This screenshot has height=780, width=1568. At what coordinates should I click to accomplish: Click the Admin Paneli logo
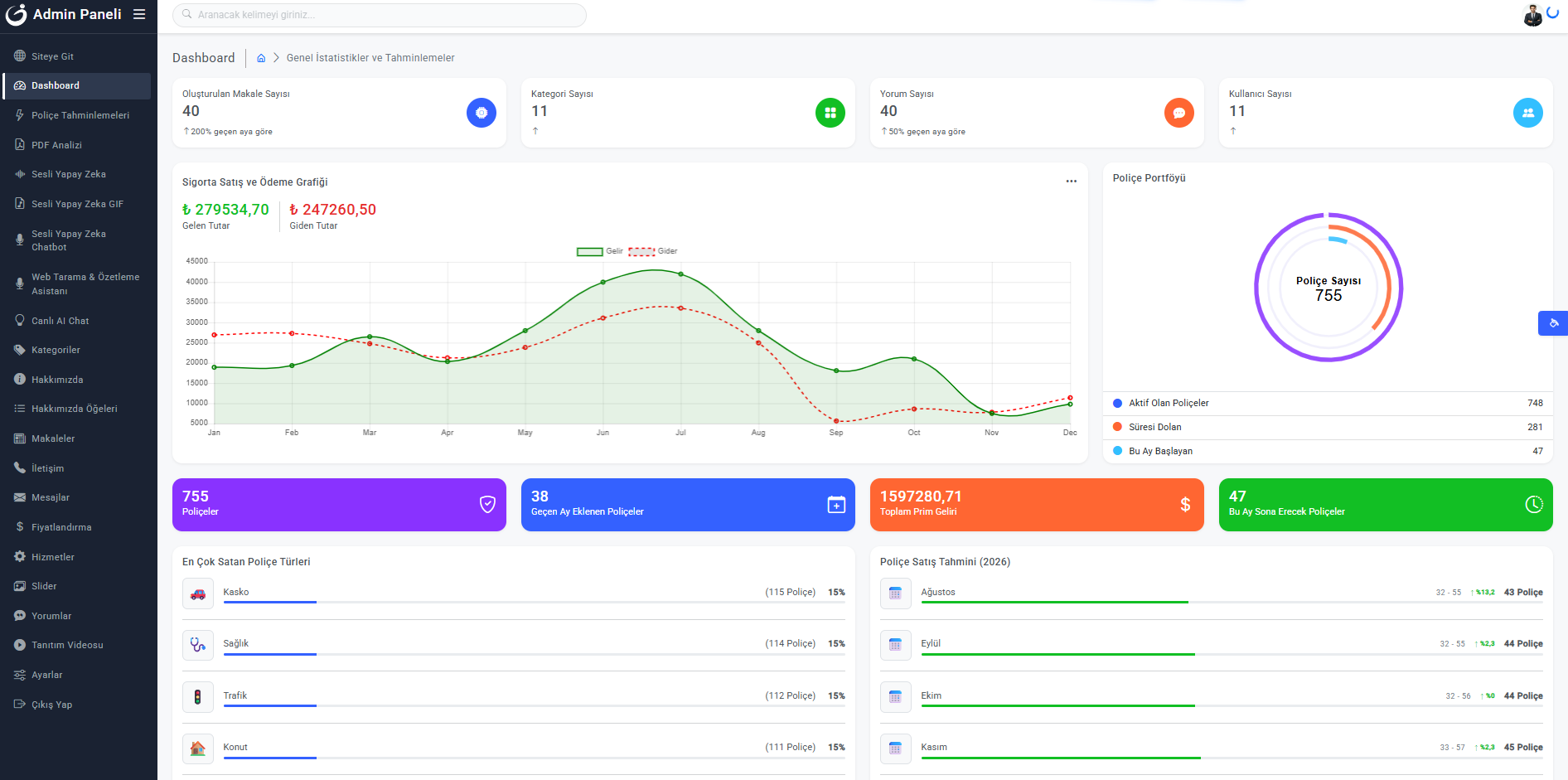[64, 14]
